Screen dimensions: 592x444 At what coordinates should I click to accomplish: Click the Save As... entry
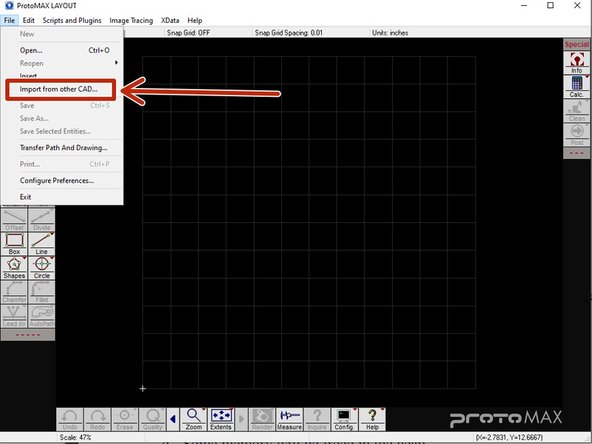62,119
